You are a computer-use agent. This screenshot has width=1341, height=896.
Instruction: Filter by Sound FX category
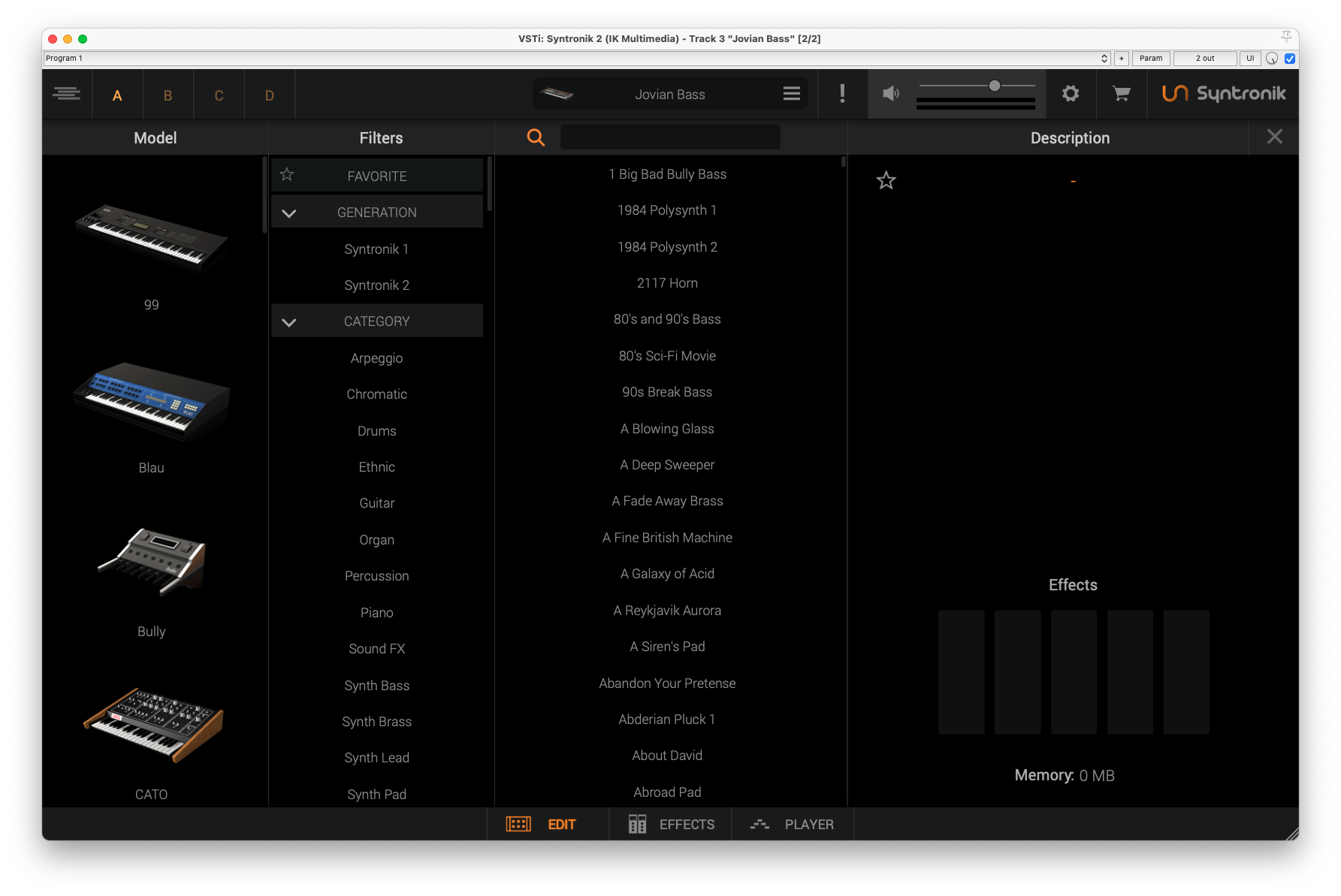(x=376, y=649)
